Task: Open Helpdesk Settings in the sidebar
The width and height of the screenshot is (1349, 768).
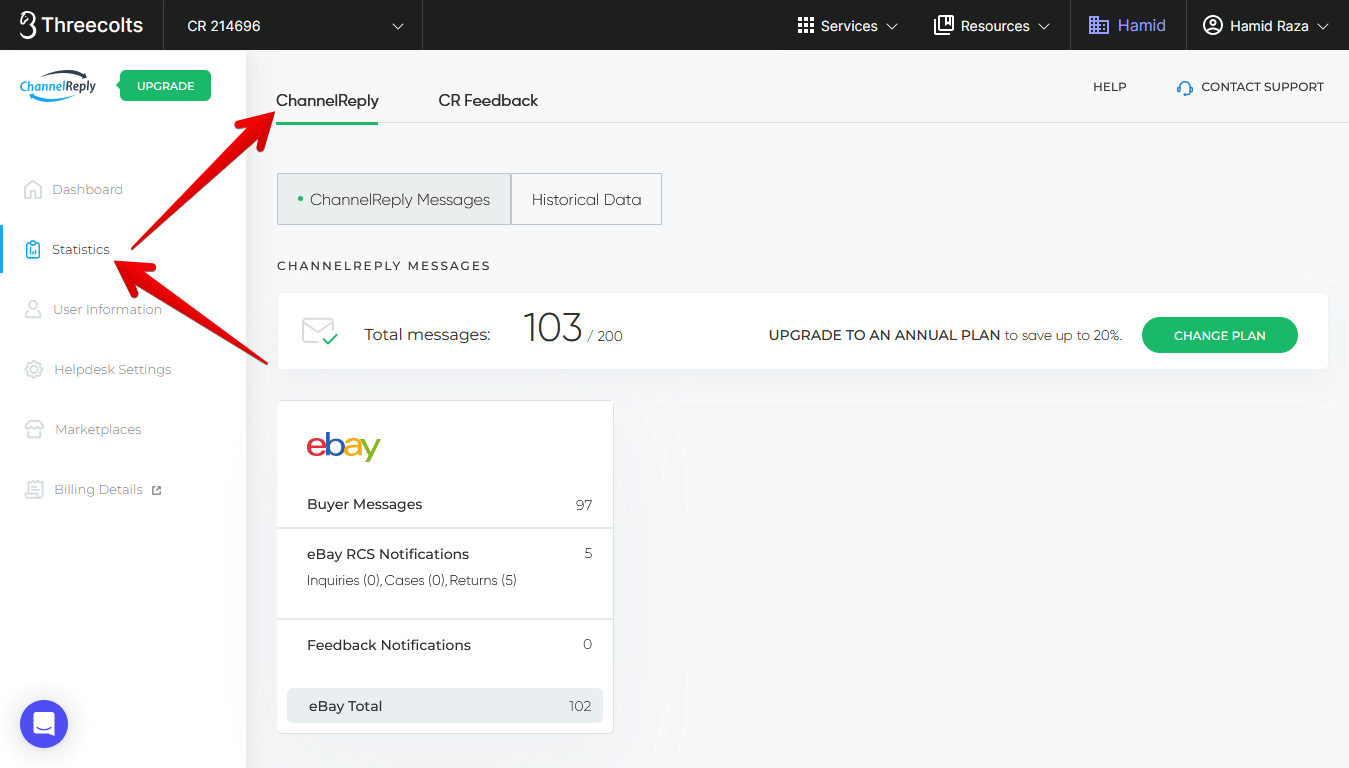Action: 113,369
